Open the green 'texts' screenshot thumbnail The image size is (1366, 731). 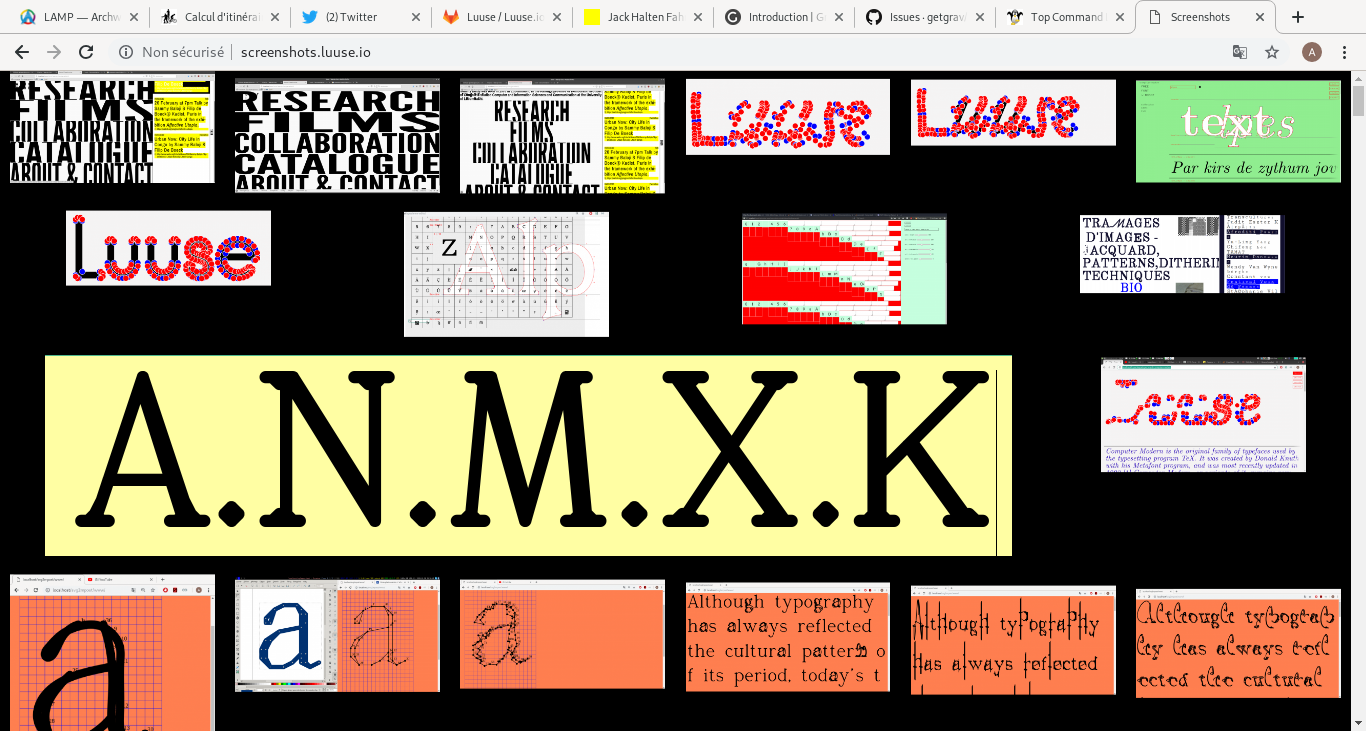click(x=1238, y=131)
